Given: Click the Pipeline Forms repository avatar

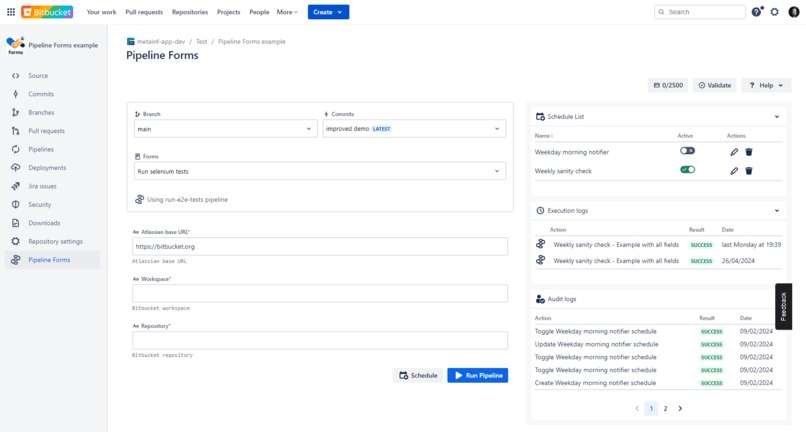Looking at the screenshot, I should coord(15,45).
